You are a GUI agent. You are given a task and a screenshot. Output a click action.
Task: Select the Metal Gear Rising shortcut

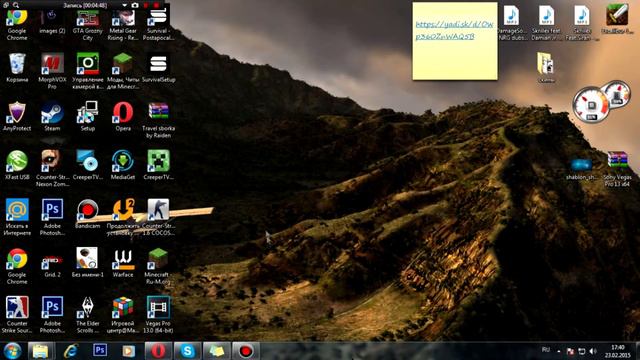click(123, 25)
